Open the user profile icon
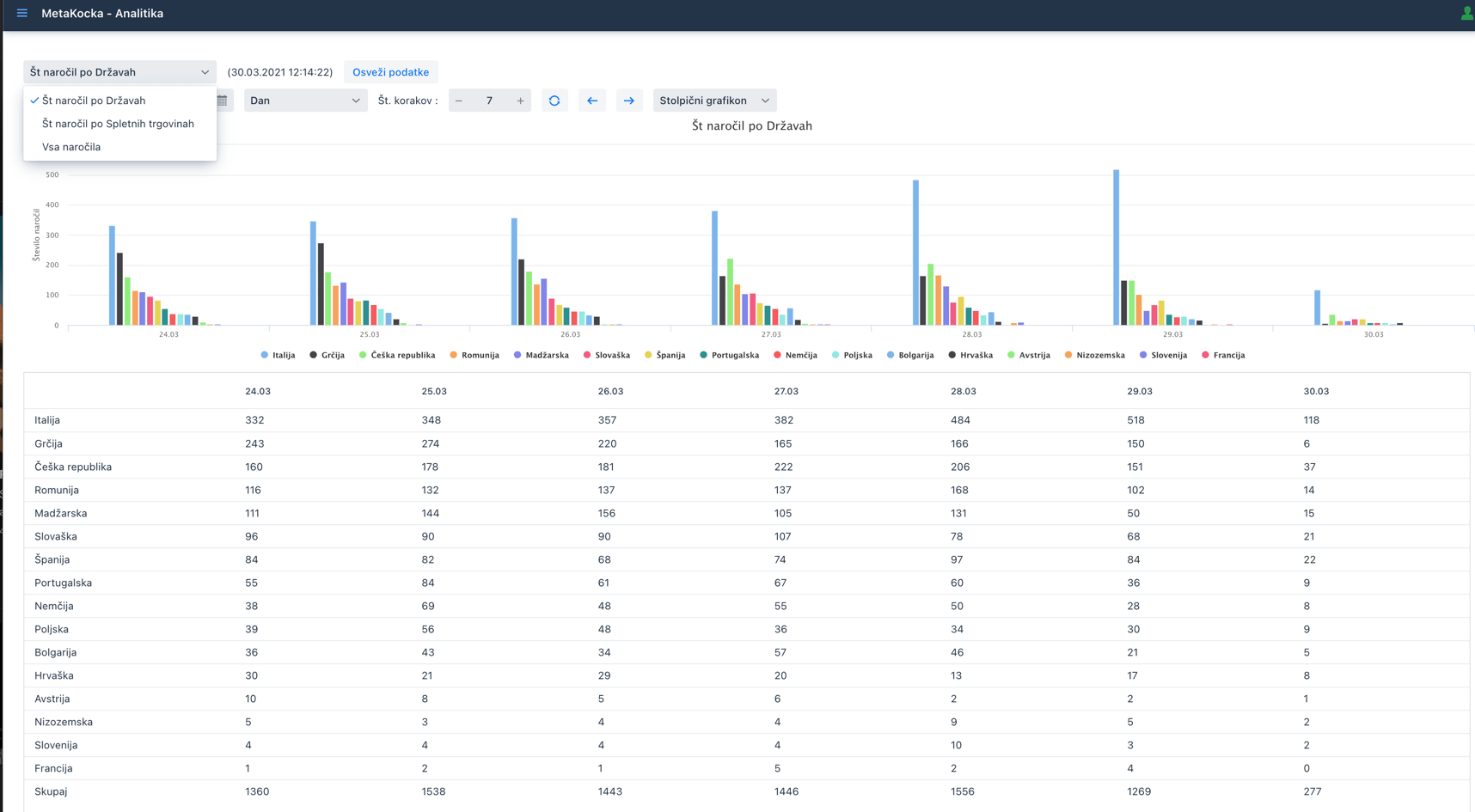This screenshot has width=1475, height=812. pyautogui.click(x=1466, y=13)
